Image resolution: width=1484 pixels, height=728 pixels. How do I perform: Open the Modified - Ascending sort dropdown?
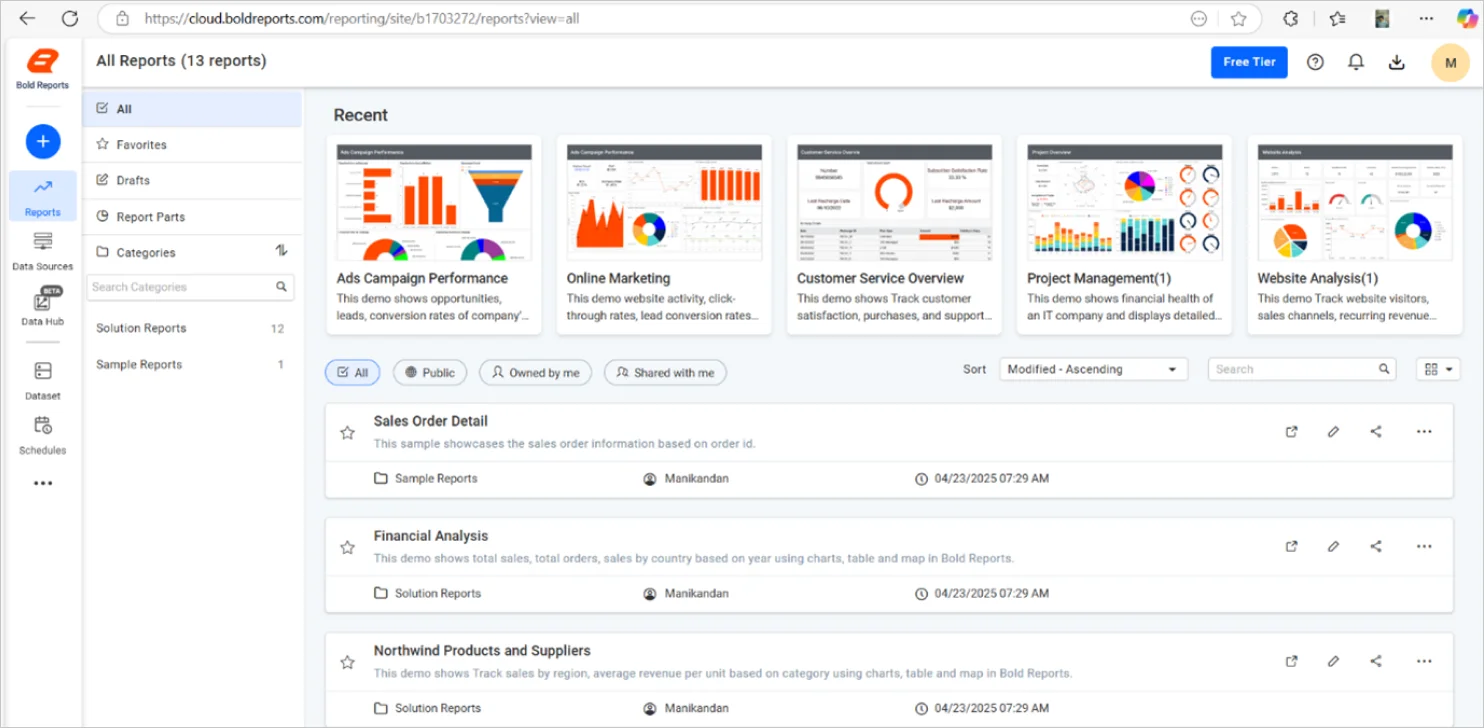(1092, 368)
